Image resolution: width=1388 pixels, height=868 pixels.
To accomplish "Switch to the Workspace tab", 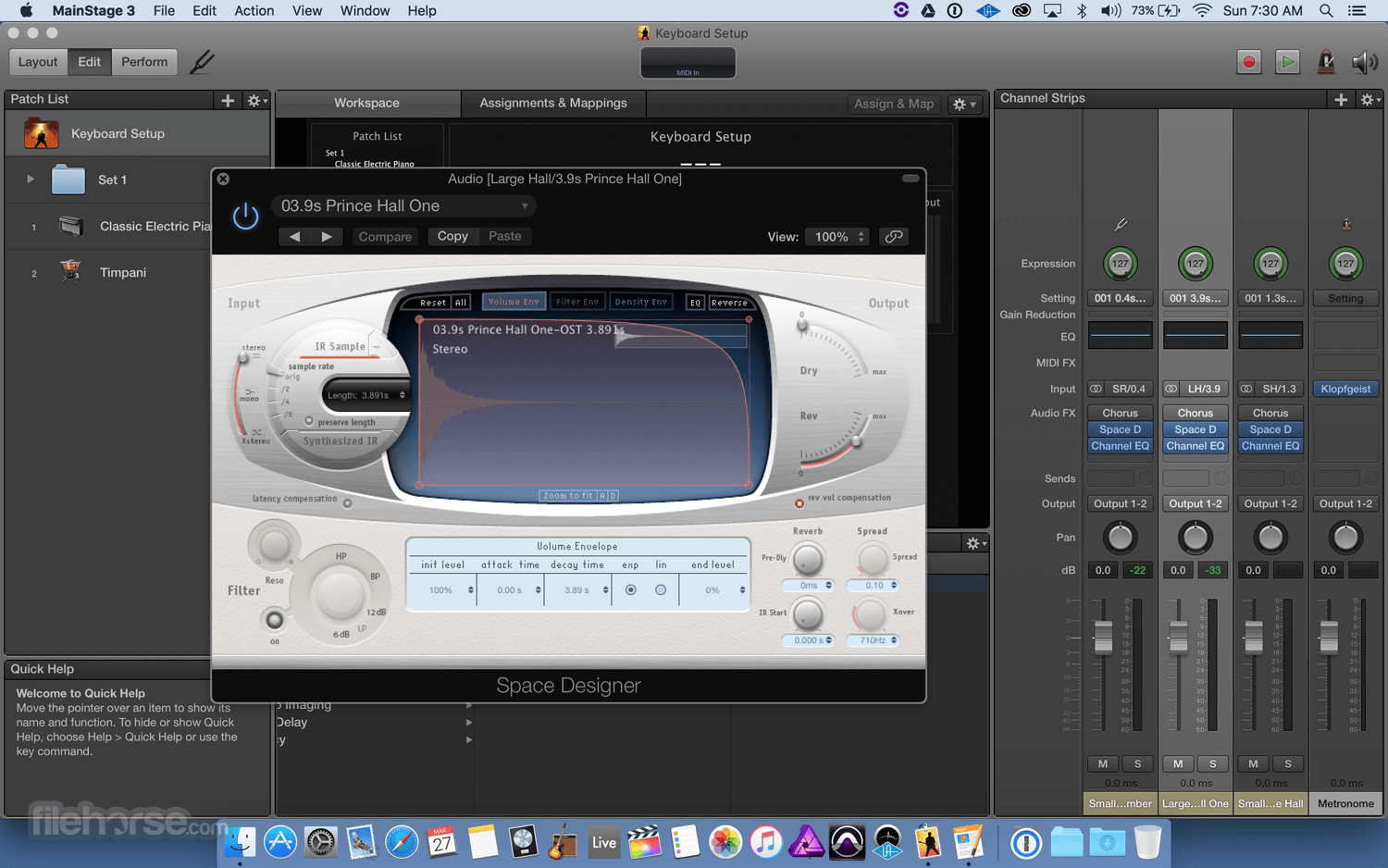I will coord(367,104).
